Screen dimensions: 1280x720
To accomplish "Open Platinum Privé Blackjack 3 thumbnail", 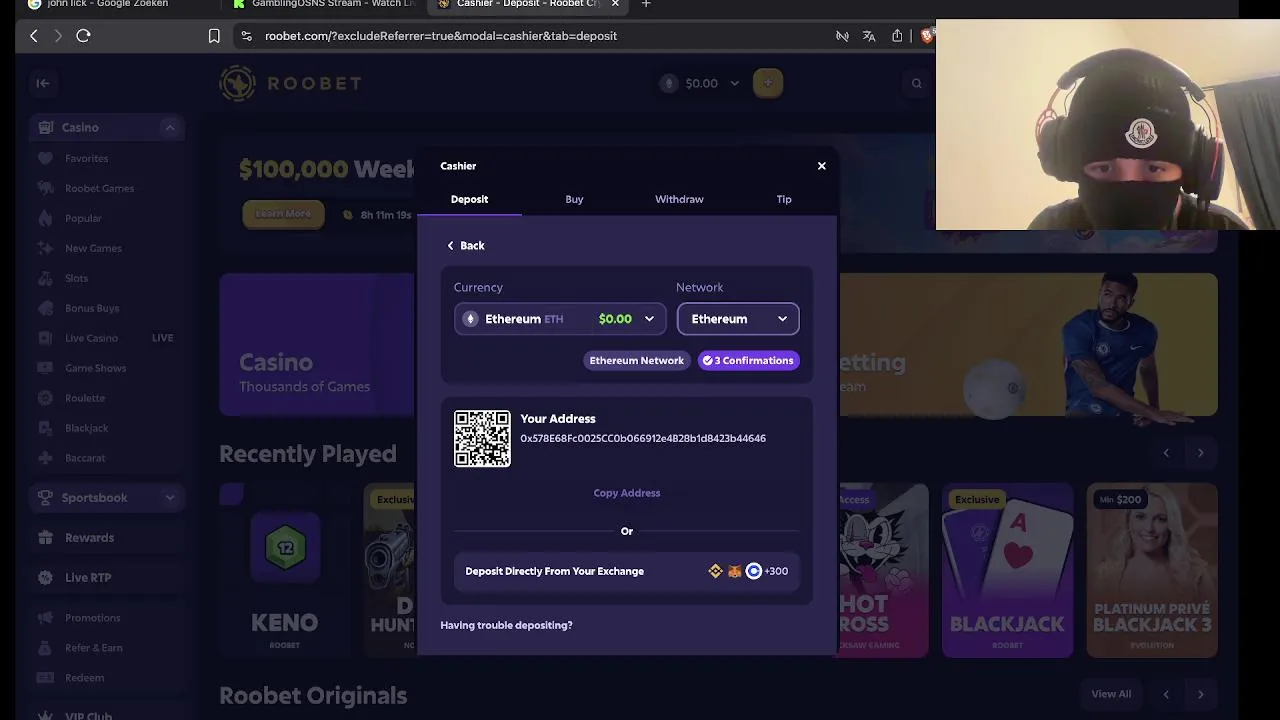I will click(x=1152, y=570).
